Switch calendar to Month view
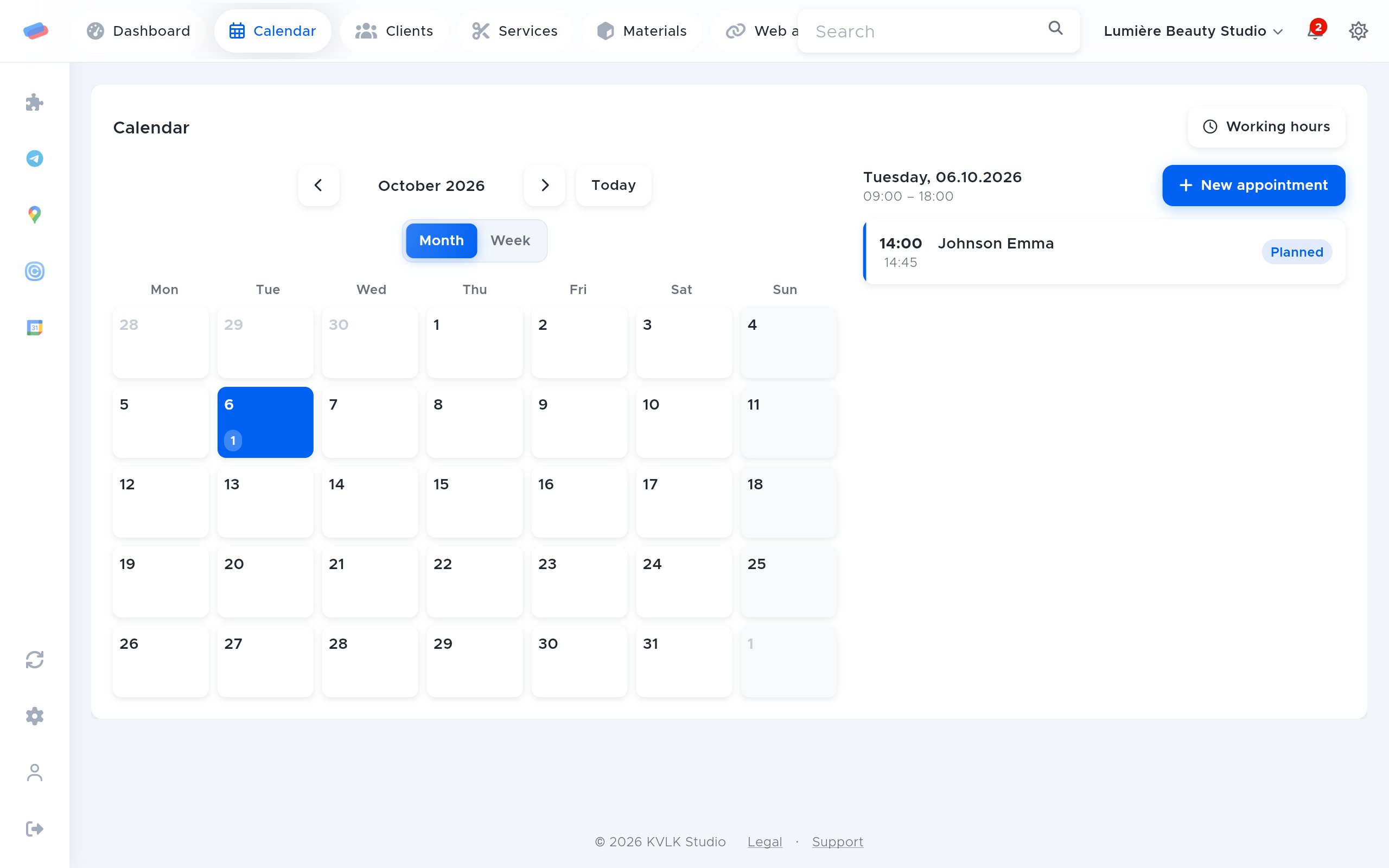 click(441, 240)
